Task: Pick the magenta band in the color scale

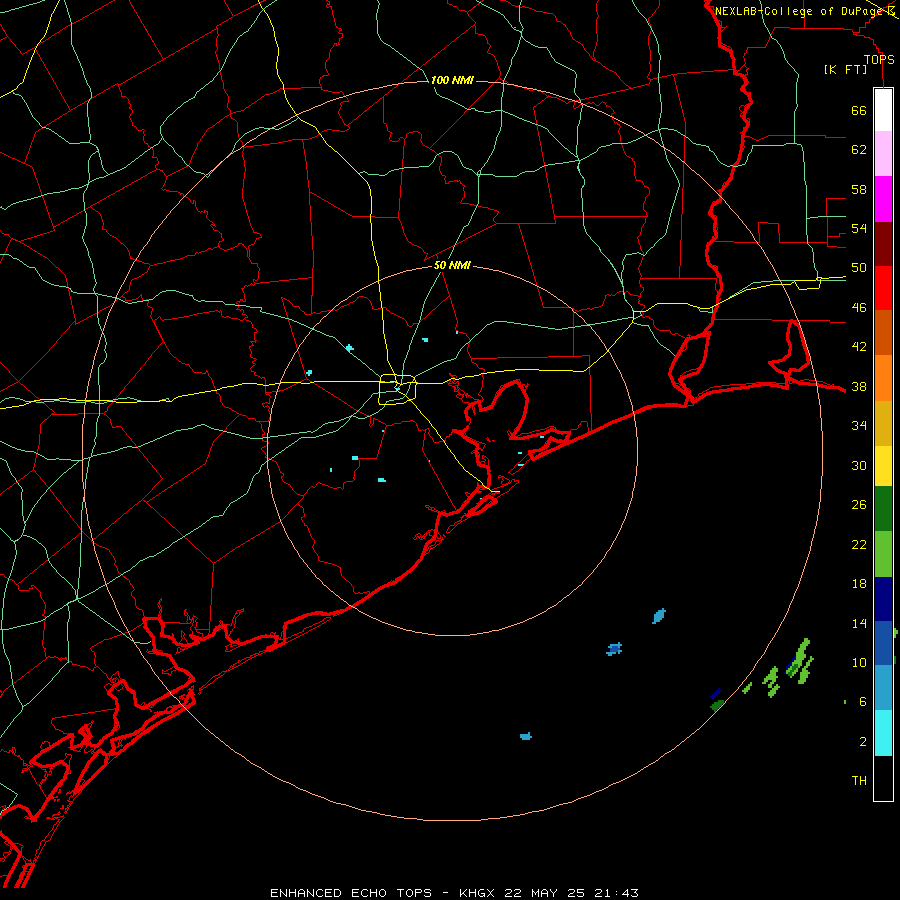Action: (883, 199)
